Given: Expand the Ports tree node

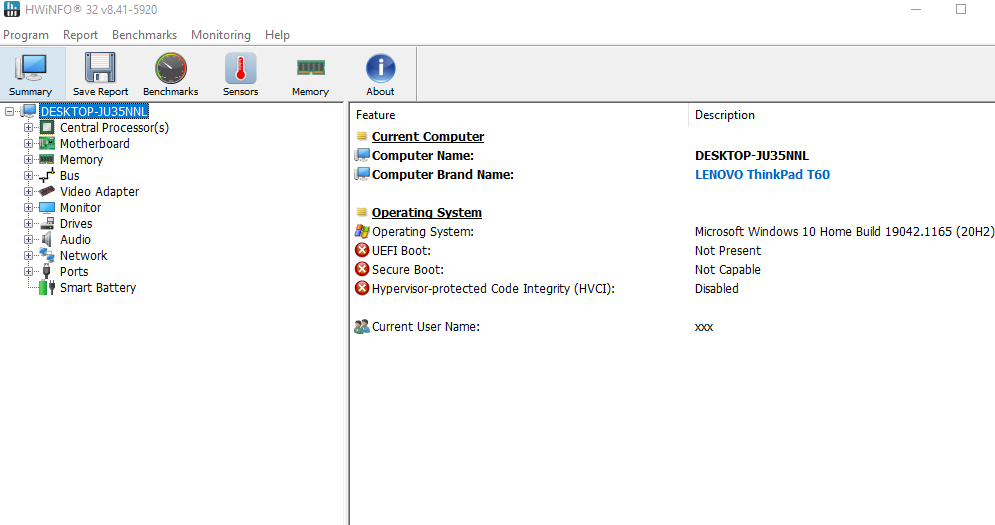Looking at the screenshot, I should 28,271.
